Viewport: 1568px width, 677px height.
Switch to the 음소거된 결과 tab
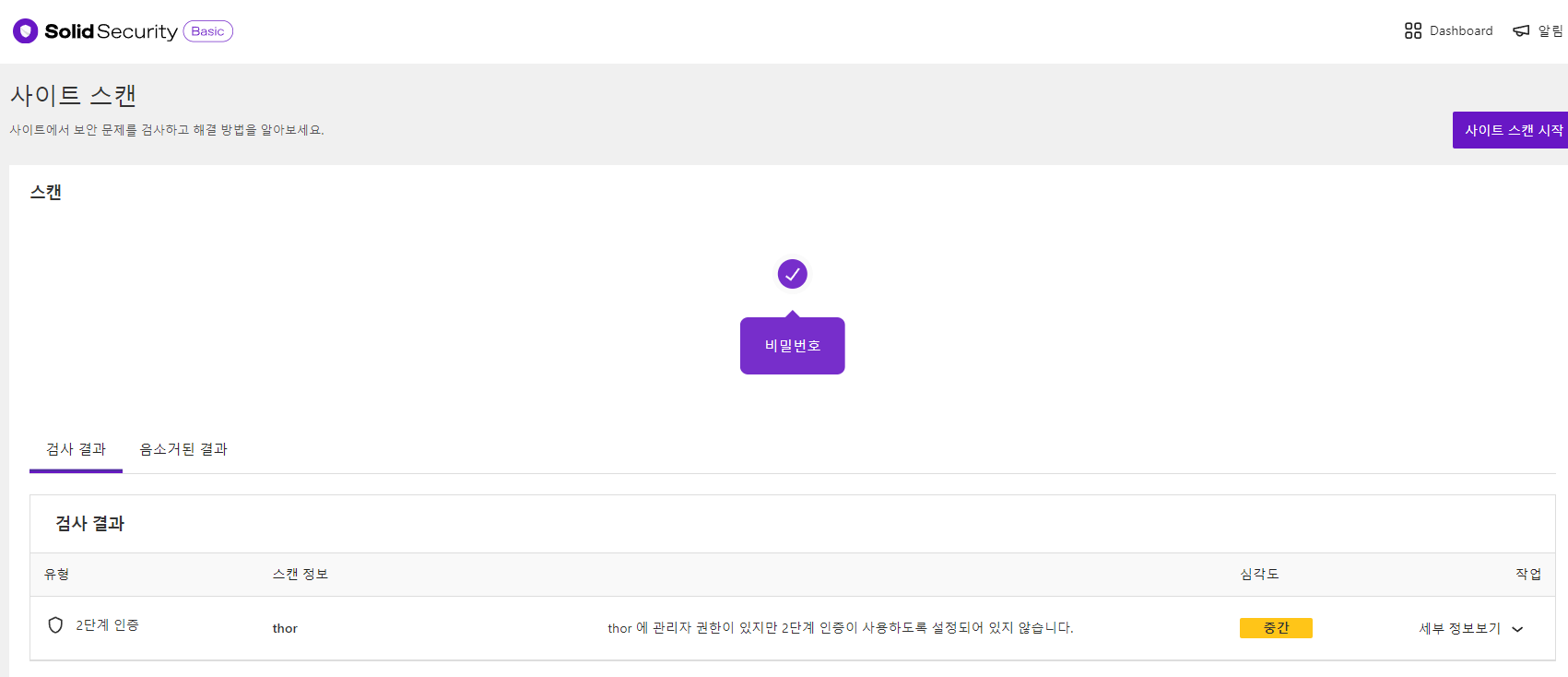[x=183, y=449]
